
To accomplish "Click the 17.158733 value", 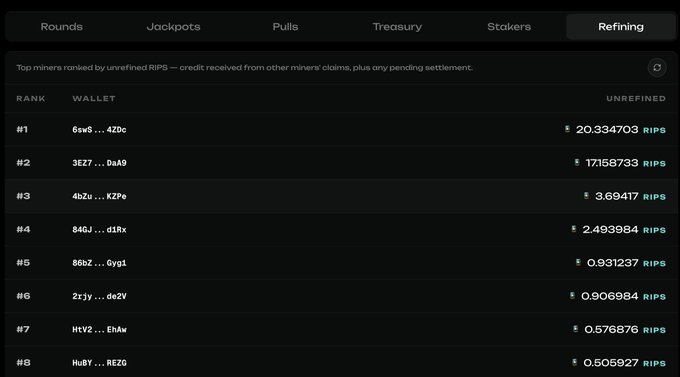I will pyautogui.click(x=612, y=163).
